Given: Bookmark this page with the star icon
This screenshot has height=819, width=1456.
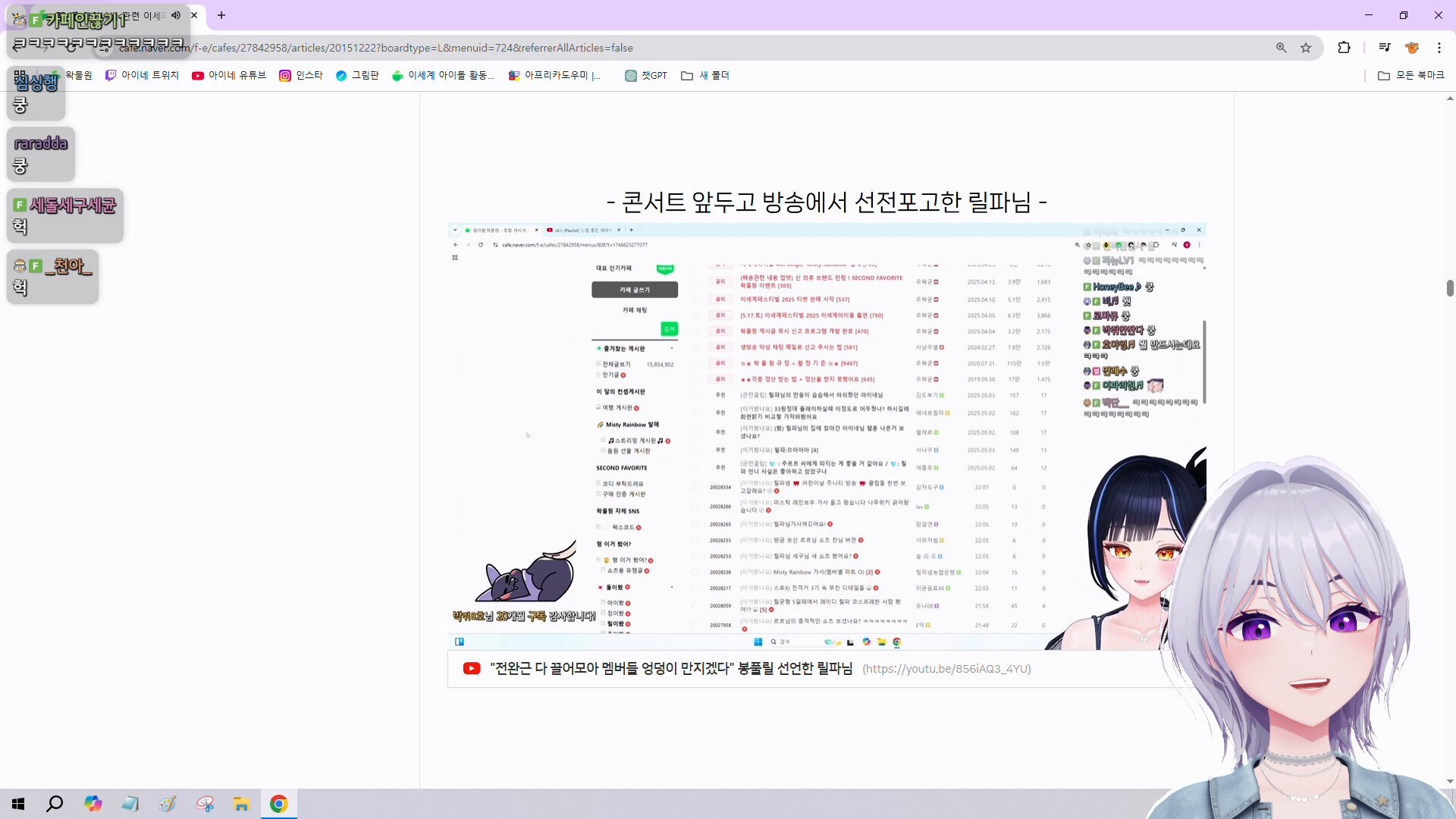Looking at the screenshot, I should click(x=1306, y=48).
